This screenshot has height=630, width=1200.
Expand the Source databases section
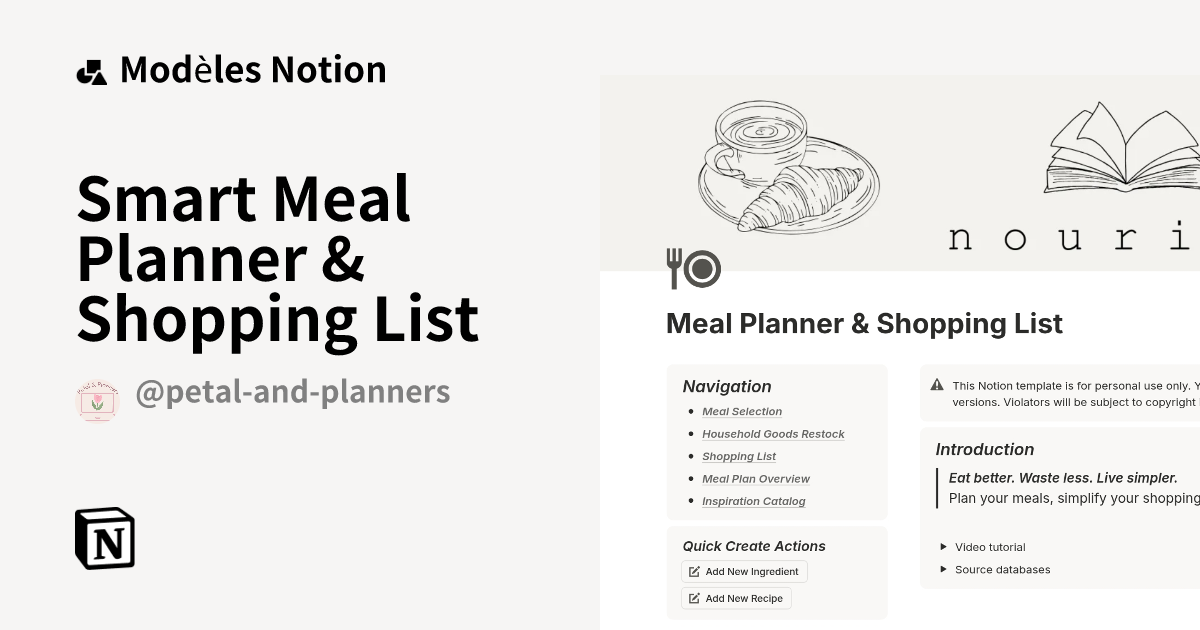pyautogui.click(x=1002, y=569)
